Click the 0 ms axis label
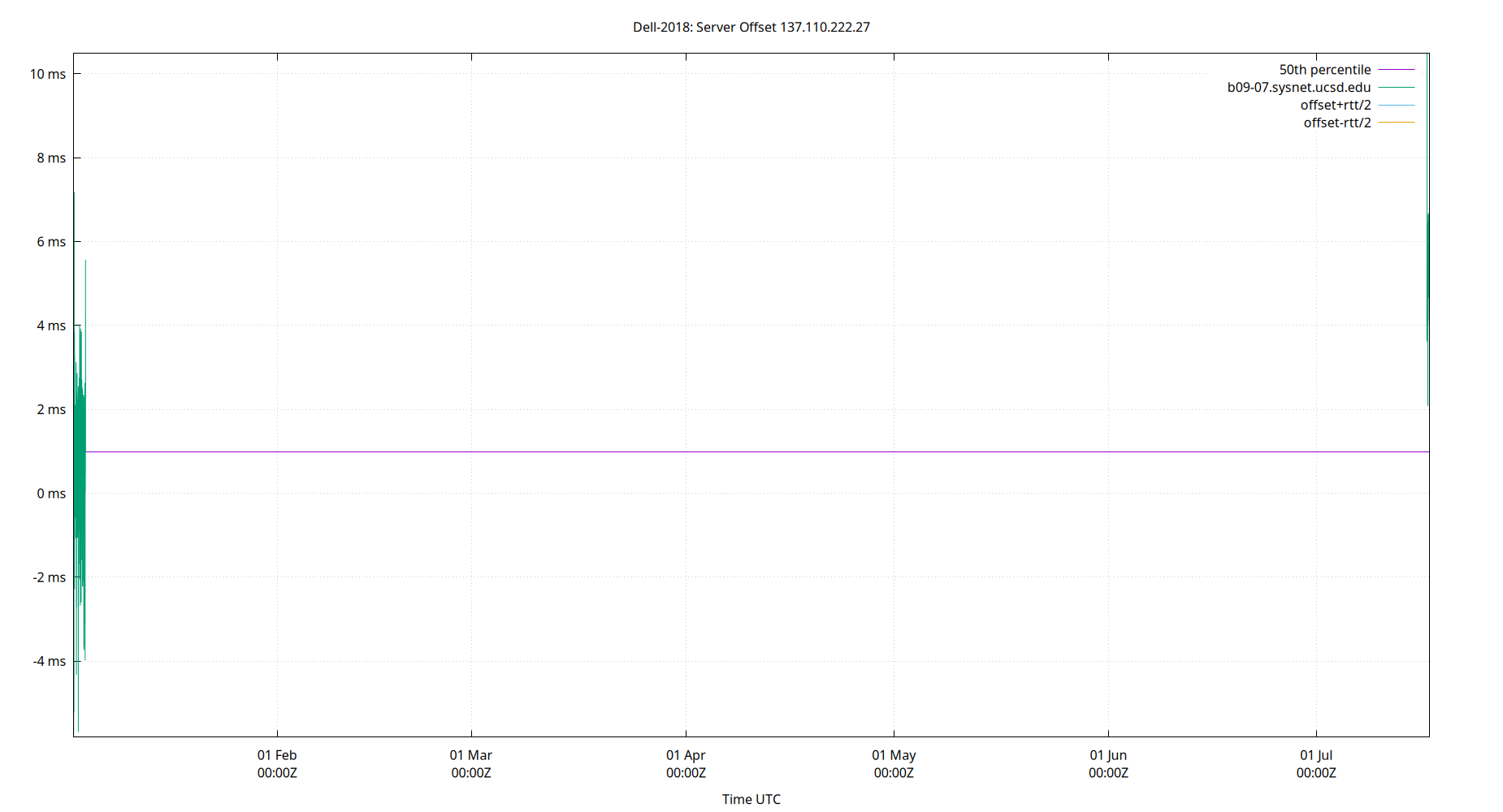 point(52,493)
